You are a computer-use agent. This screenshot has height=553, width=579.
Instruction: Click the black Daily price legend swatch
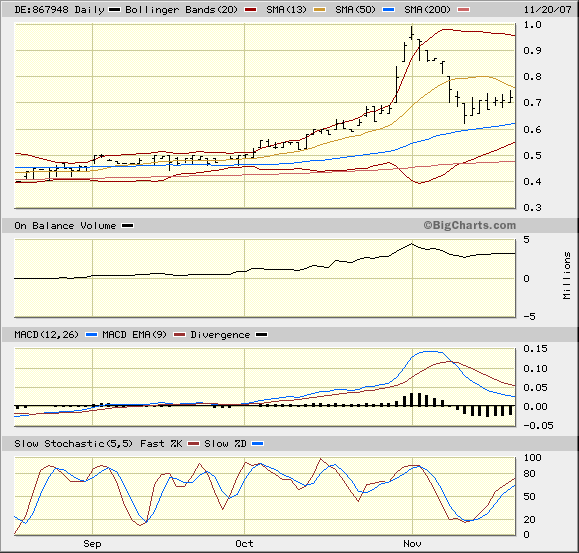click(x=114, y=10)
